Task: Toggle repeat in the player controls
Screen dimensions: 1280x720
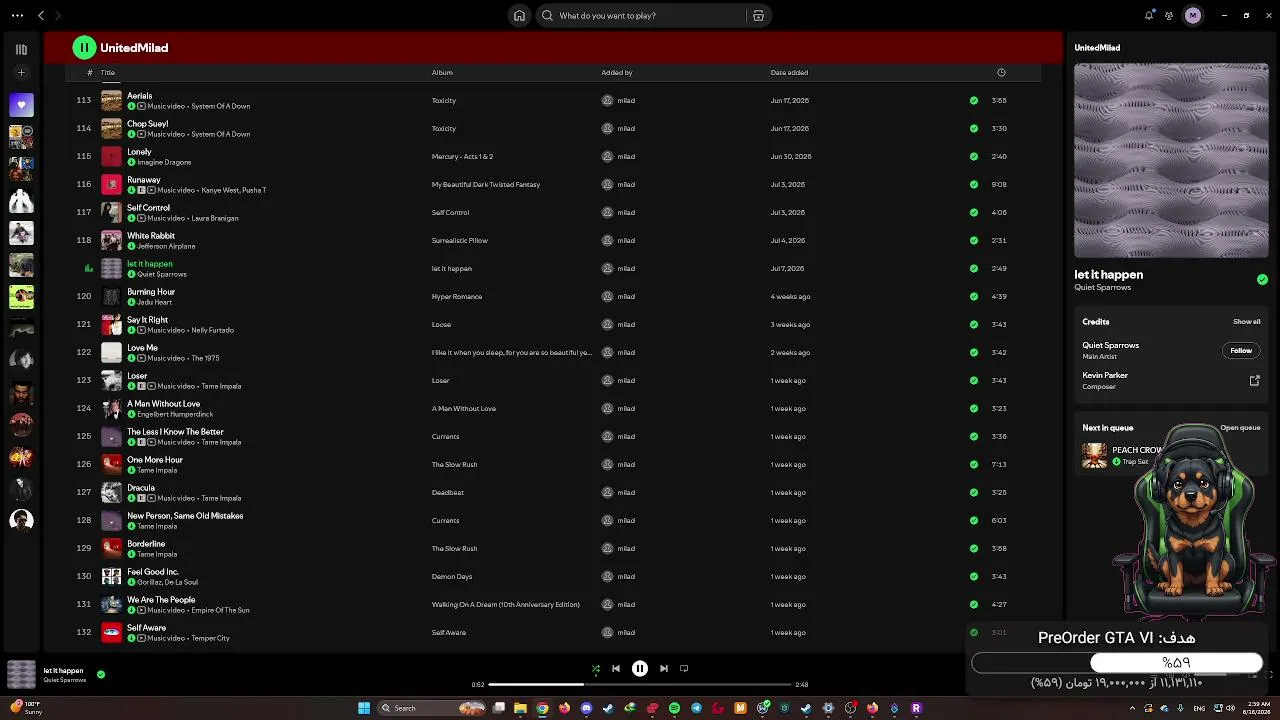Action: point(684,668)
